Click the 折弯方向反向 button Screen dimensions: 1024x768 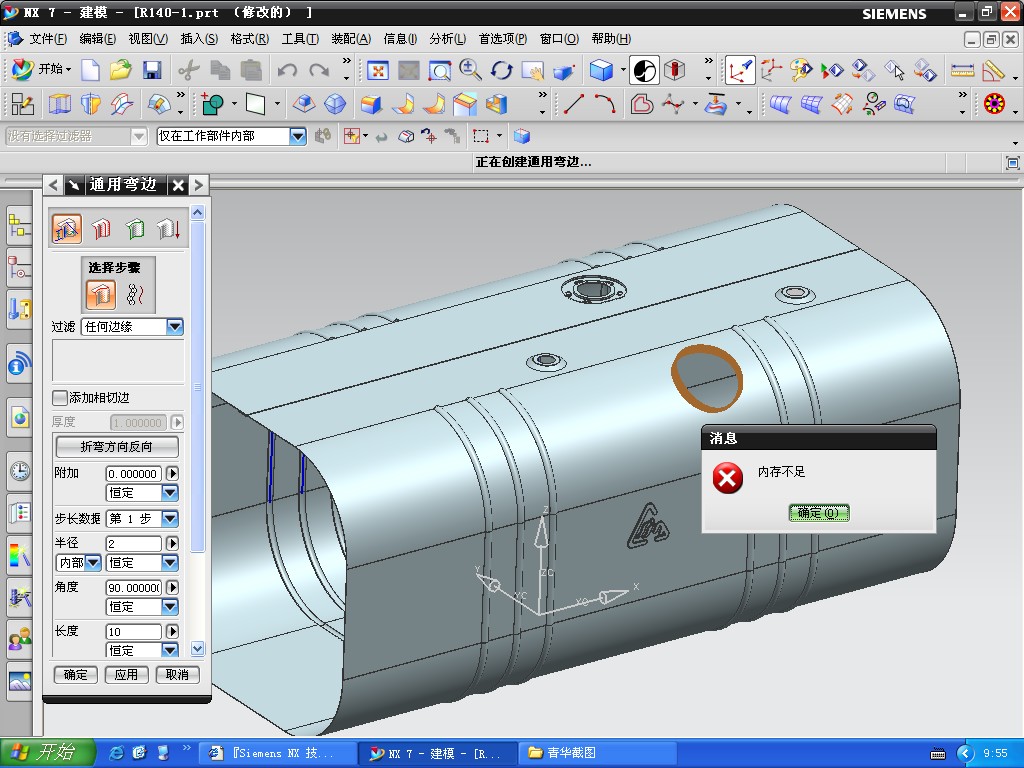117,447
